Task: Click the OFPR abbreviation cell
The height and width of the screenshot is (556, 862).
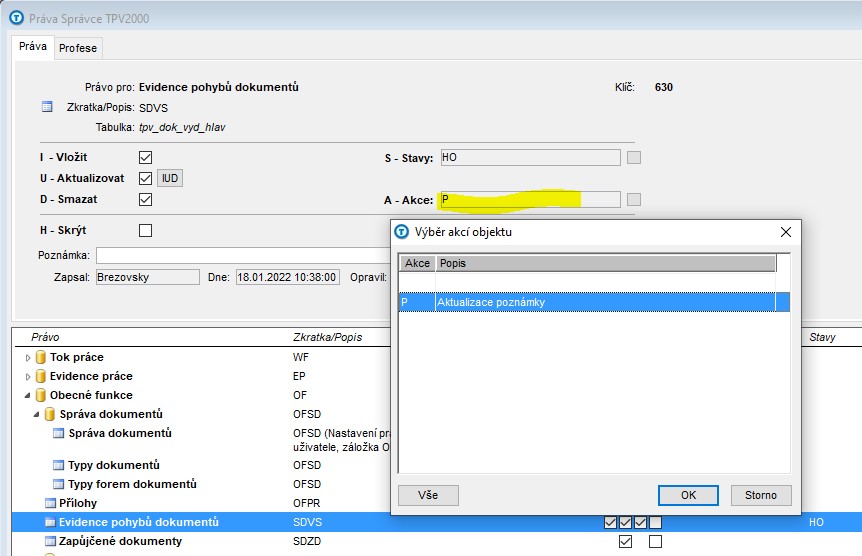Action: click(x=307, y=503)
